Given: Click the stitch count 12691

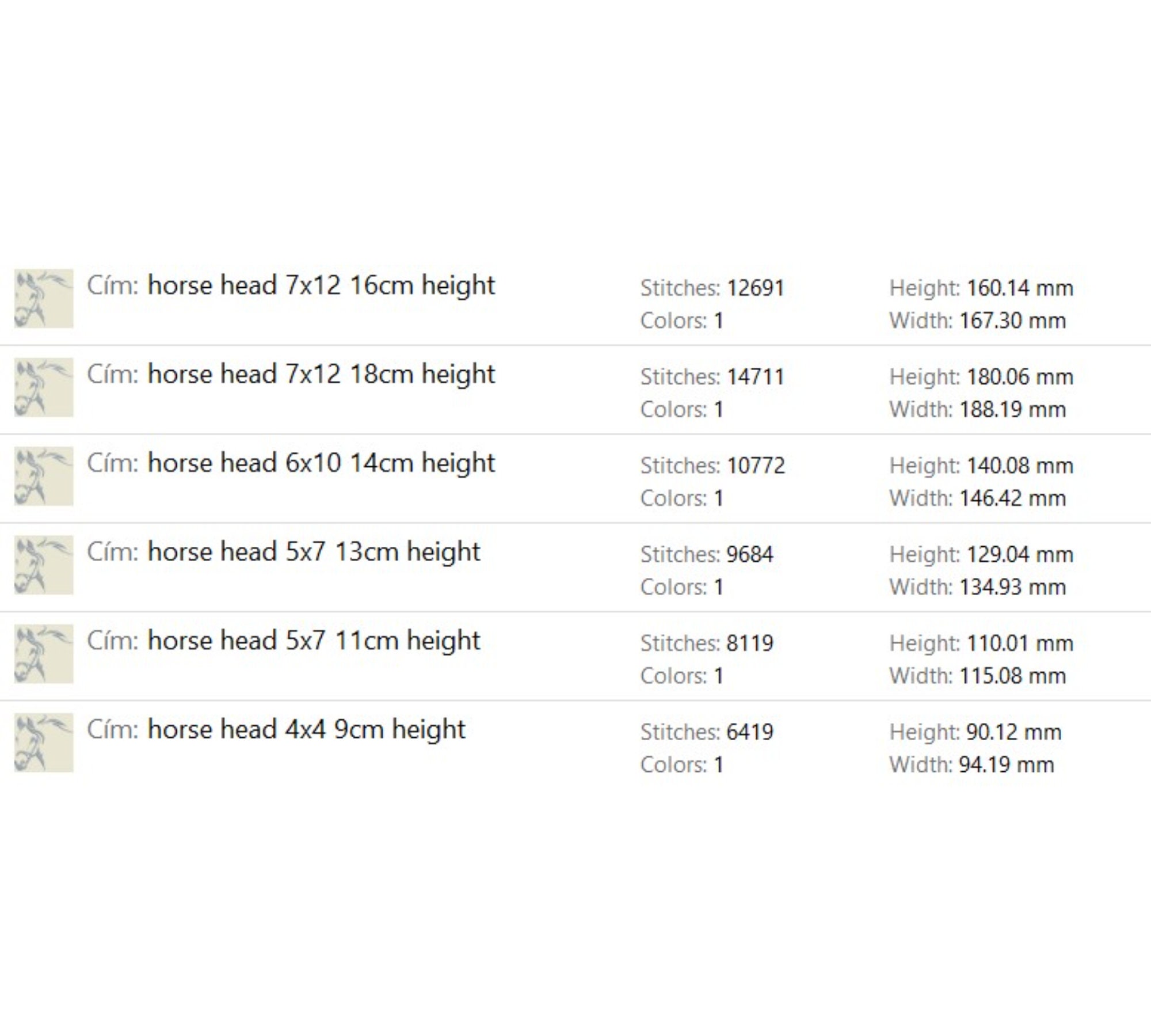Looking at the screenshot, I should click(x=756, y=288).
